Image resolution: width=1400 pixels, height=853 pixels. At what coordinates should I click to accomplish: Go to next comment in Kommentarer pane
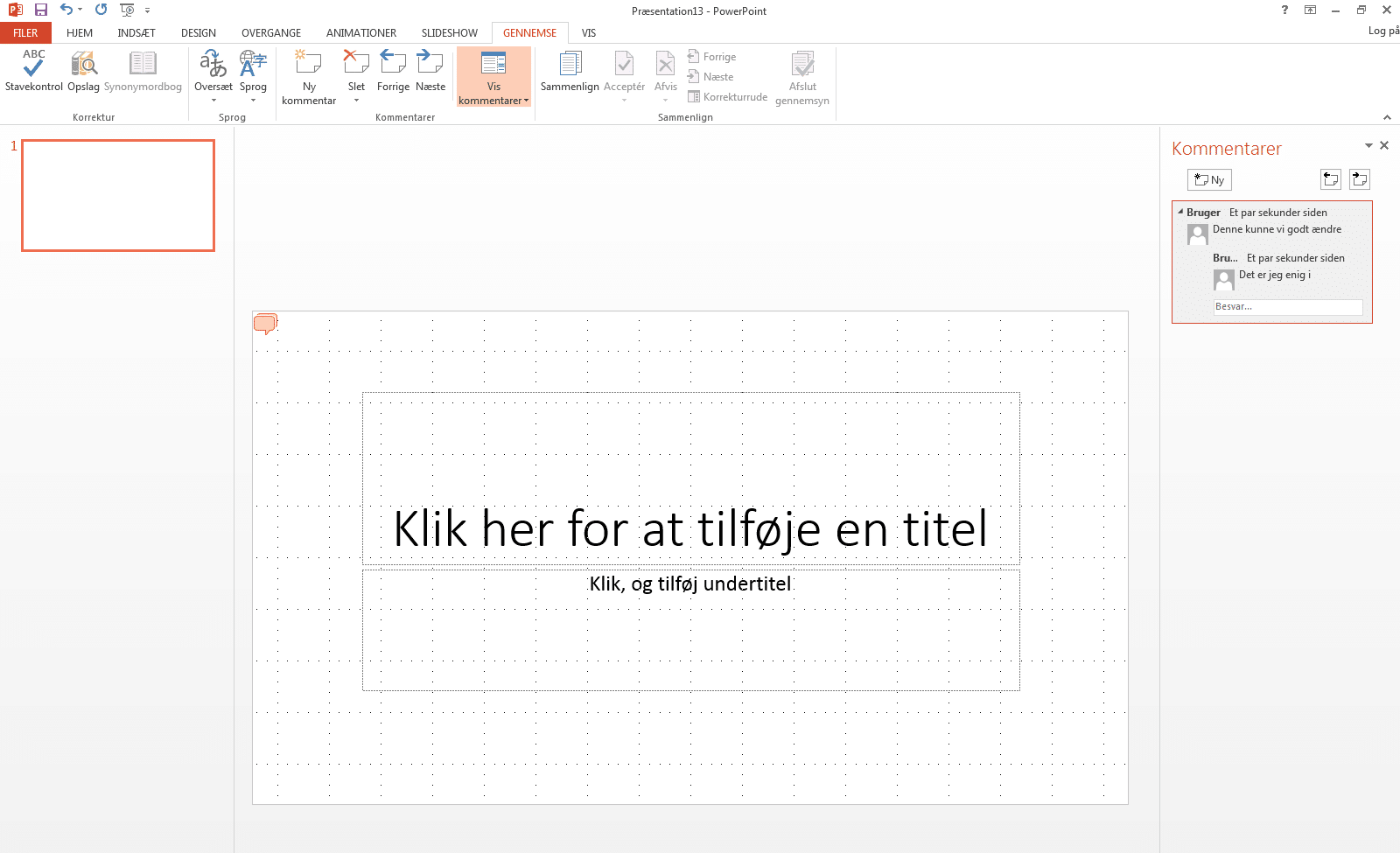[x=1359, y=179]
